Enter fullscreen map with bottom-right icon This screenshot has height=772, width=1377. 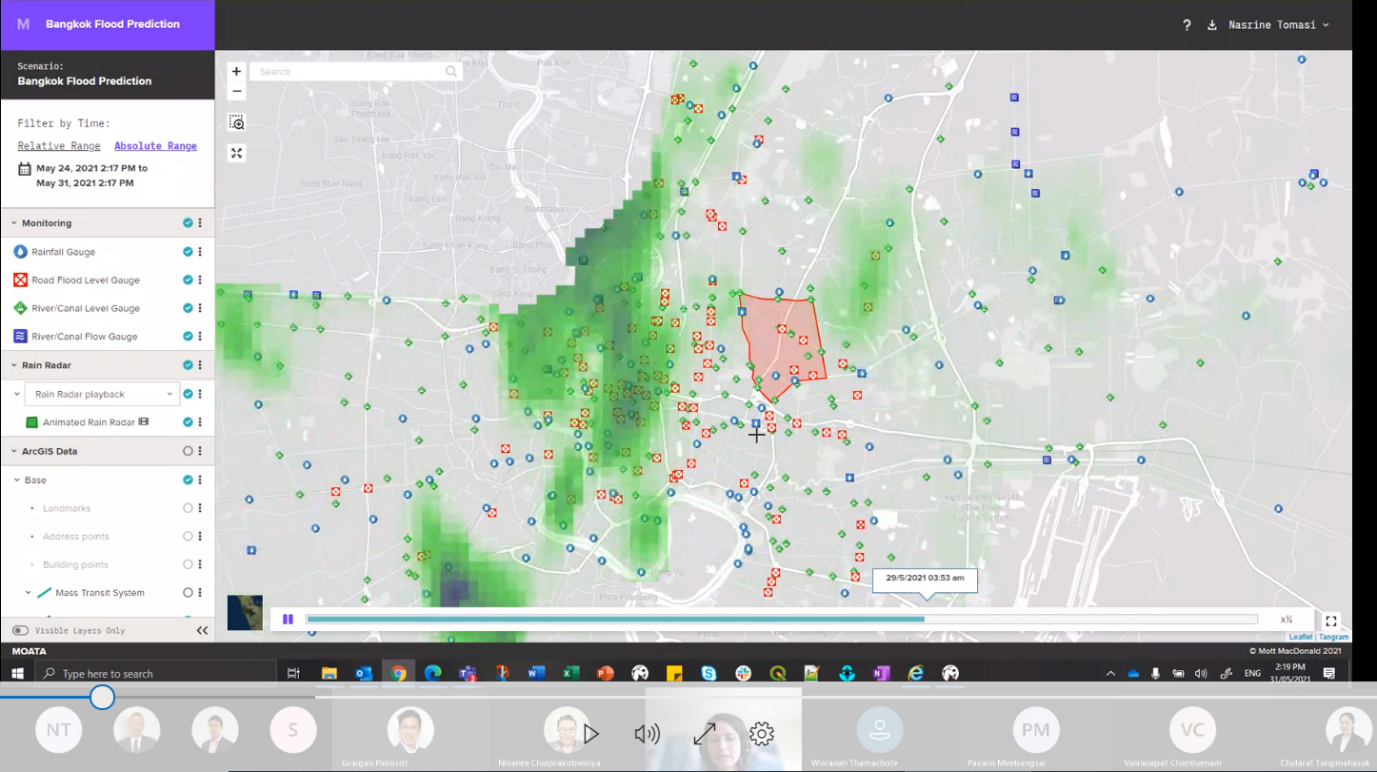tap(1331, 620)
